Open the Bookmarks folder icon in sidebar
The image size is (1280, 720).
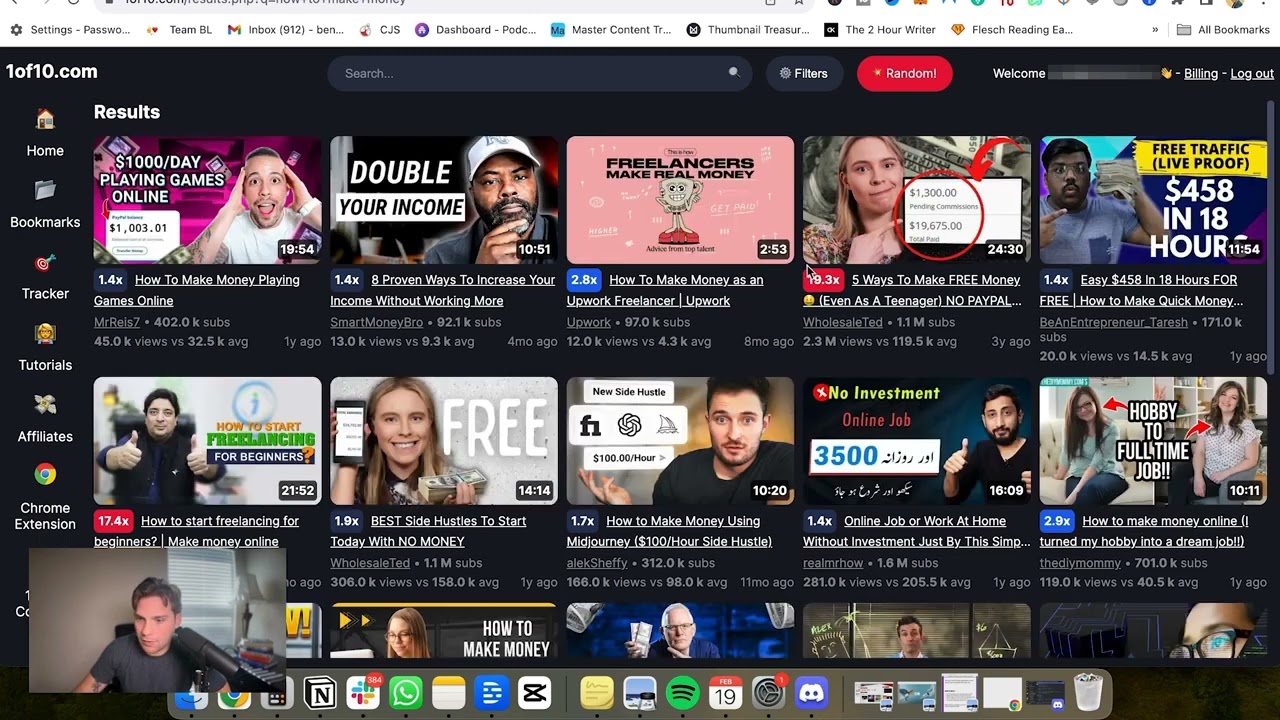(x=45, y=190)
